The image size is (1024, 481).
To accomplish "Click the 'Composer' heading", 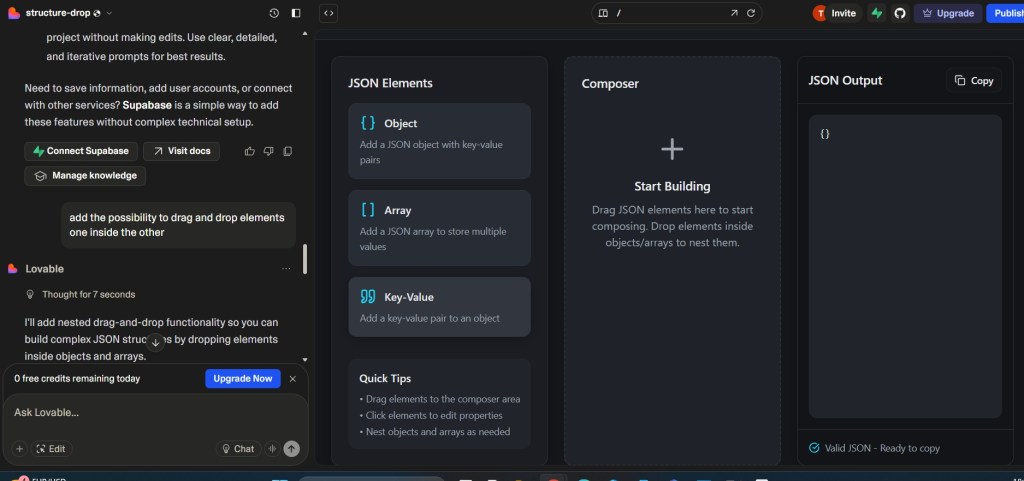I will pos(610,84).
